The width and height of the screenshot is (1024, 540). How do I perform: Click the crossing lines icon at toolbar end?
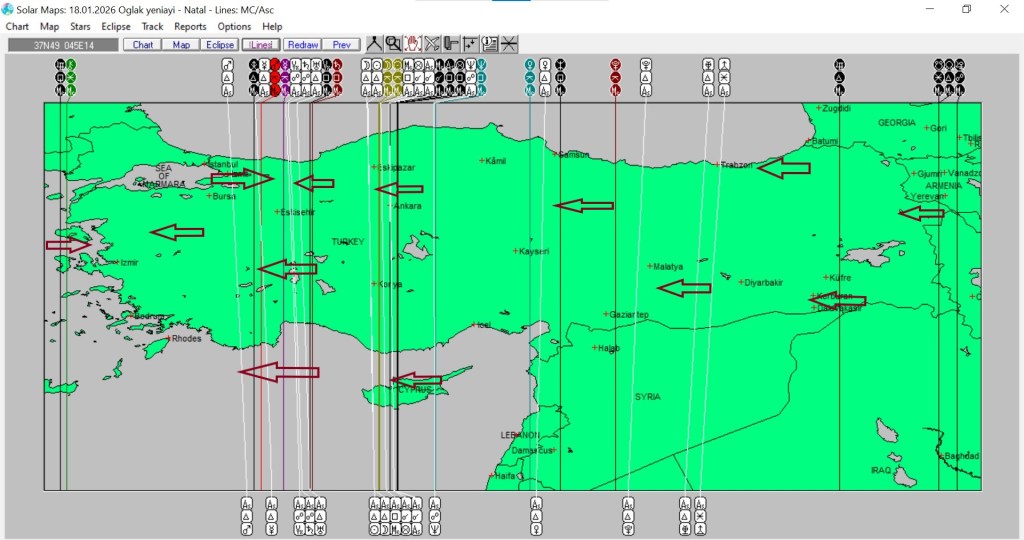coord(509,43)
